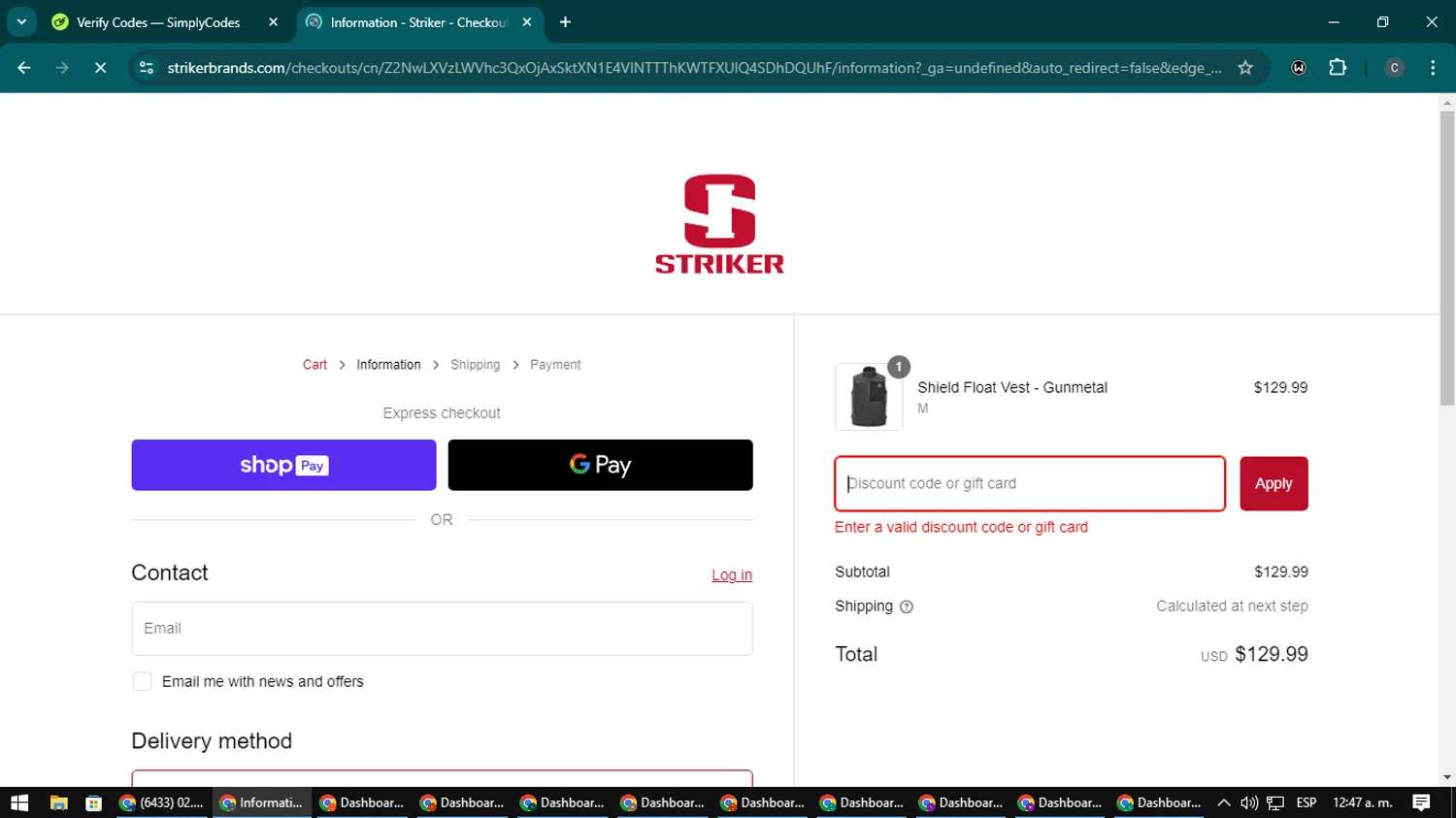
Task: Open Microsoft Store taskbar icon
Action: tap(93, 802)
